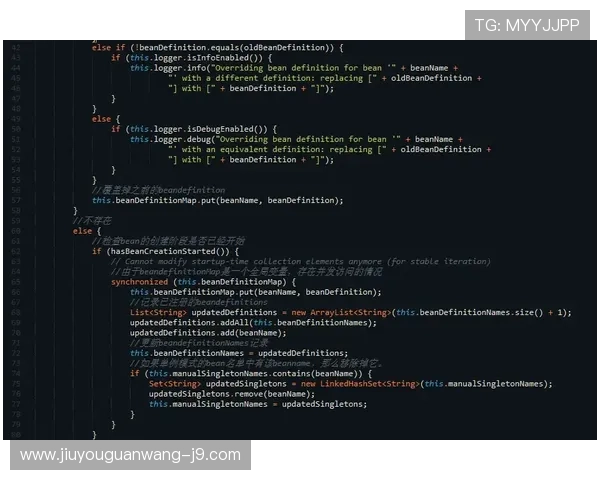Click the hasBeanCreationStarted method call
This screenshot has height=480, width=600.
181,251
